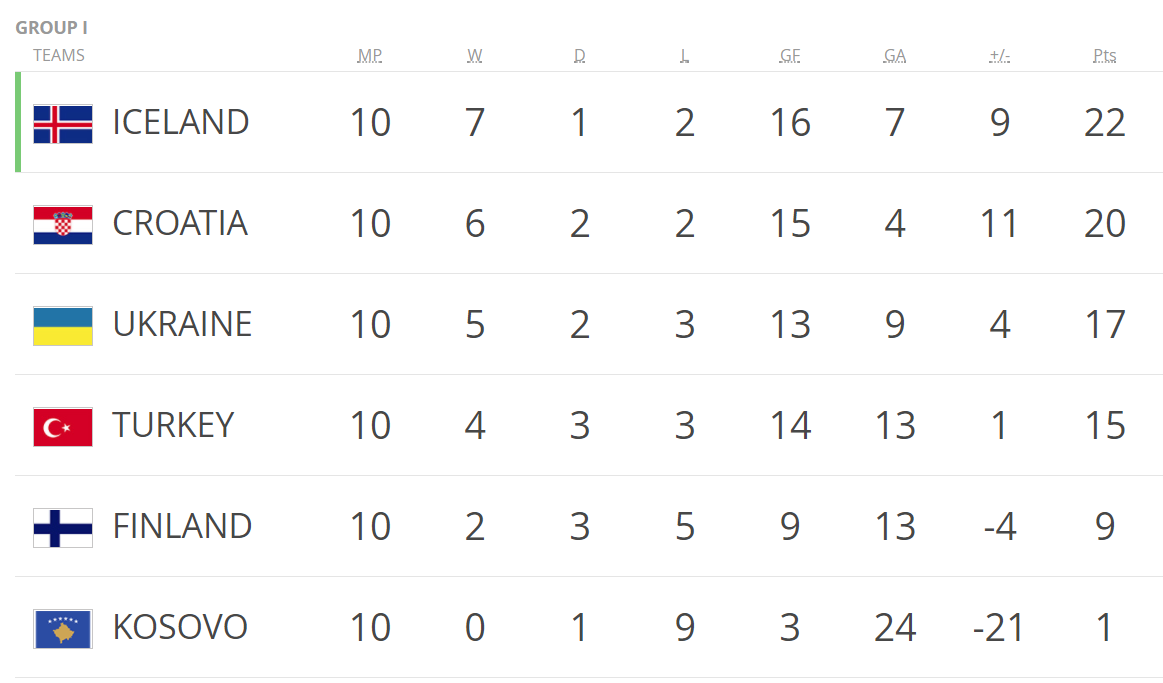
Task: Select the UKRAINE team name
Action: (x=182, y=325)
